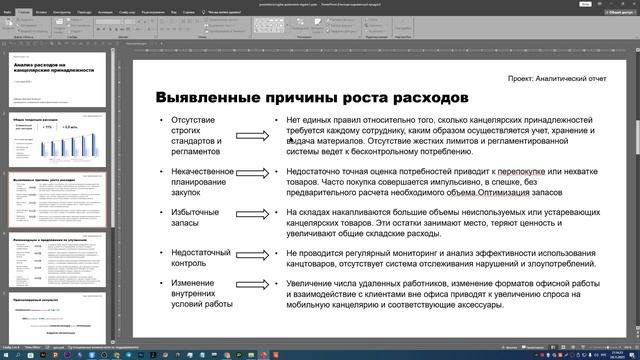This screenshot has width=640, height=360.
Task: Open the Font dialog launcher
Action: pos(155,37)
